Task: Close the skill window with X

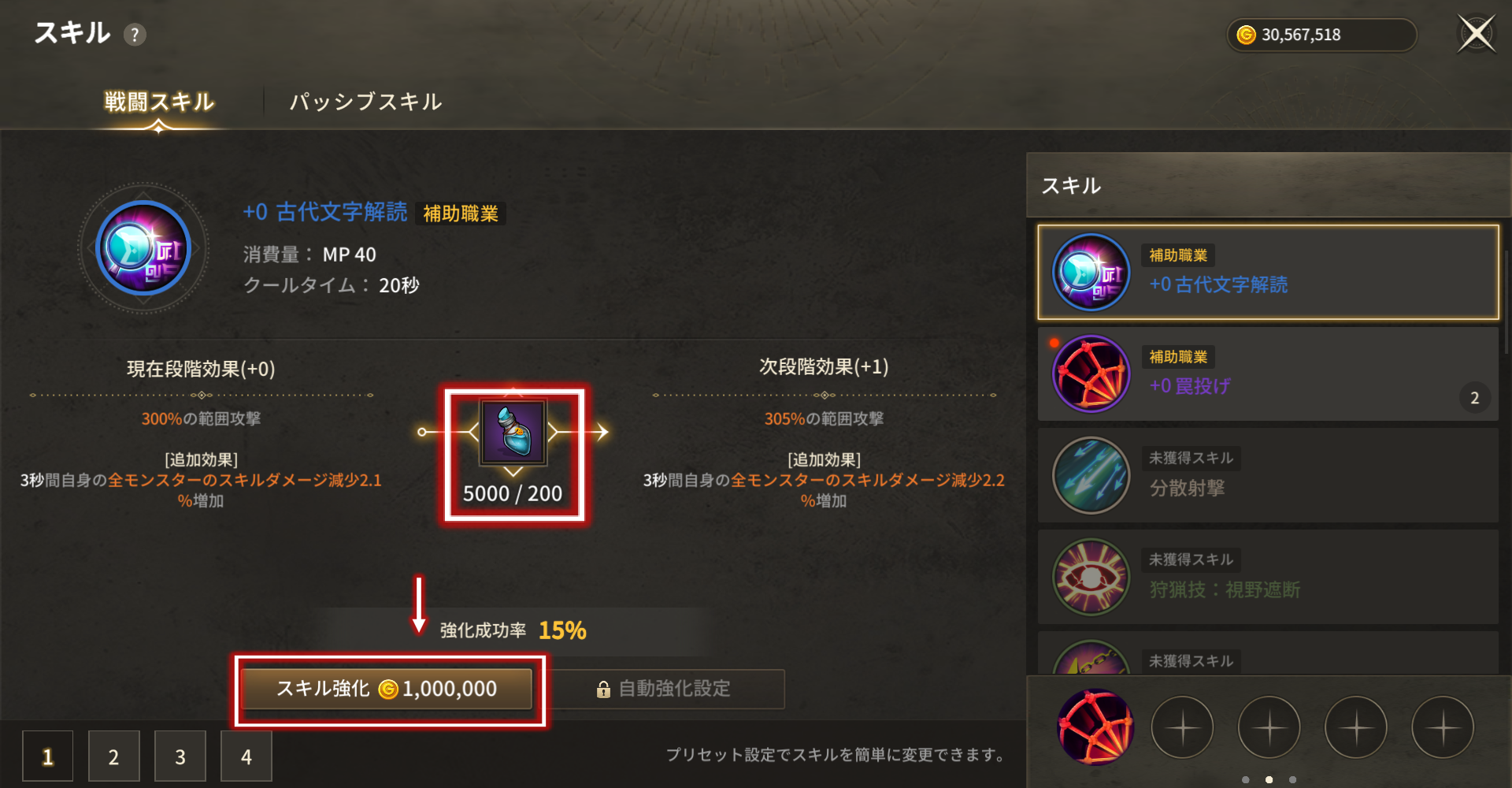Action: pyautogui.click(x=1477, y=34)
